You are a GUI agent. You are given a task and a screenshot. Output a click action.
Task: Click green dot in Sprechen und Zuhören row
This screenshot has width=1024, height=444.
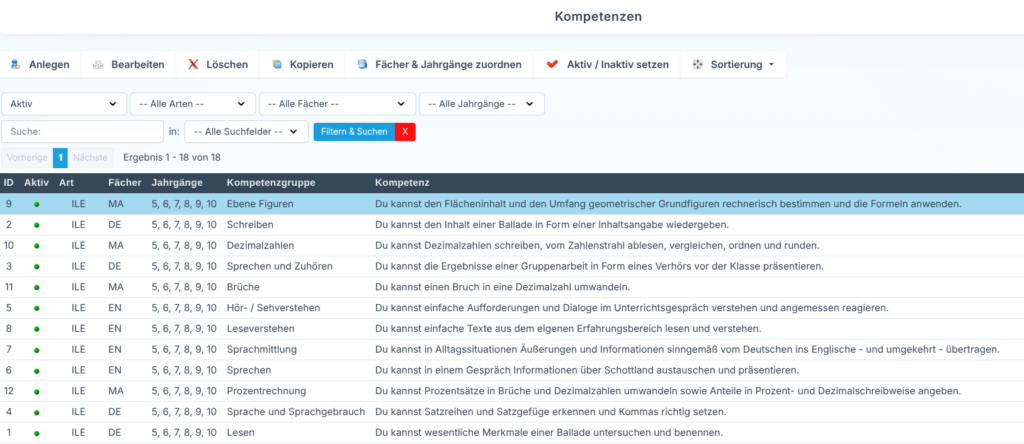click(37, 267)
